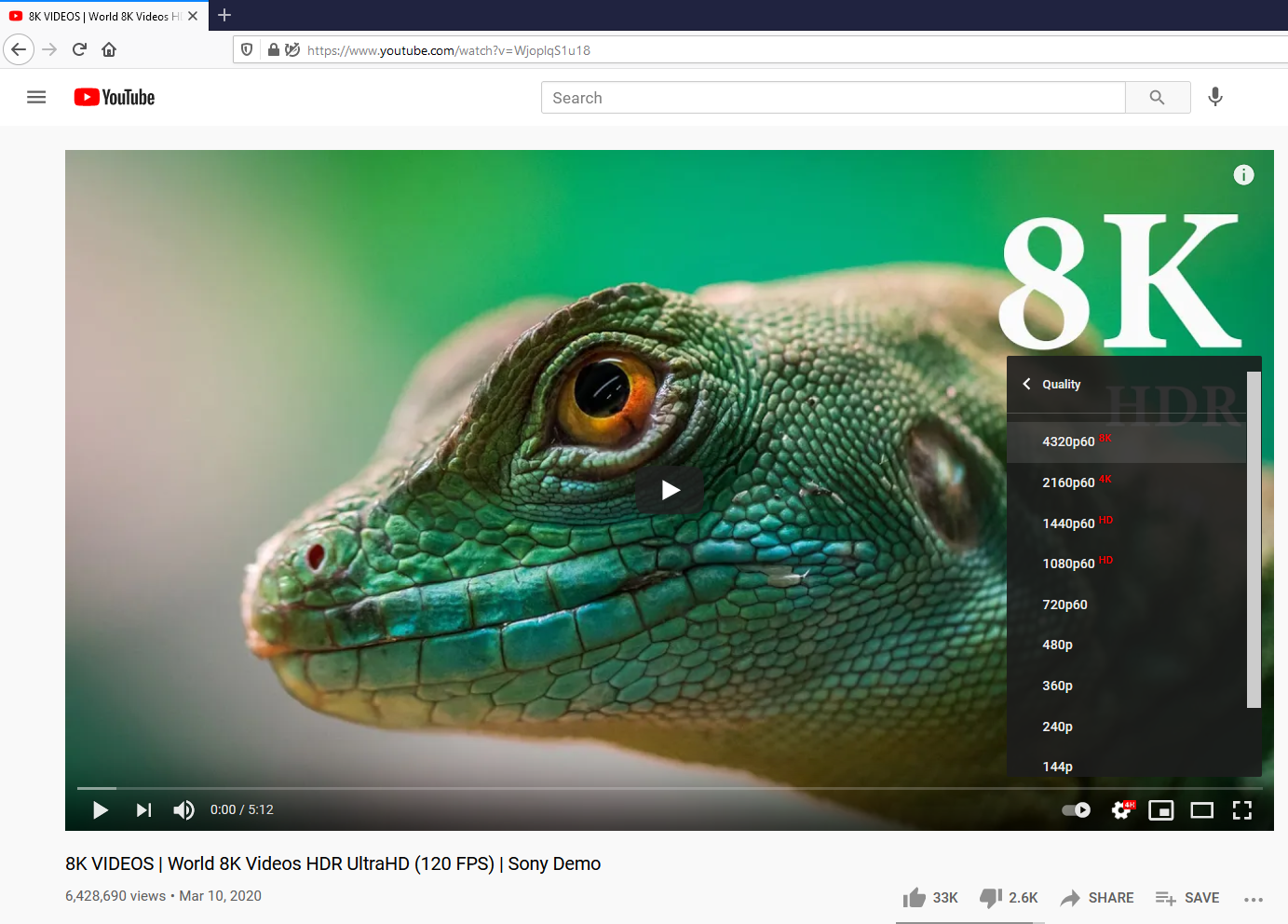Click the 0:00 / 5:12 time display
This screenshot has height=924, width=1288.
(242, 810)
